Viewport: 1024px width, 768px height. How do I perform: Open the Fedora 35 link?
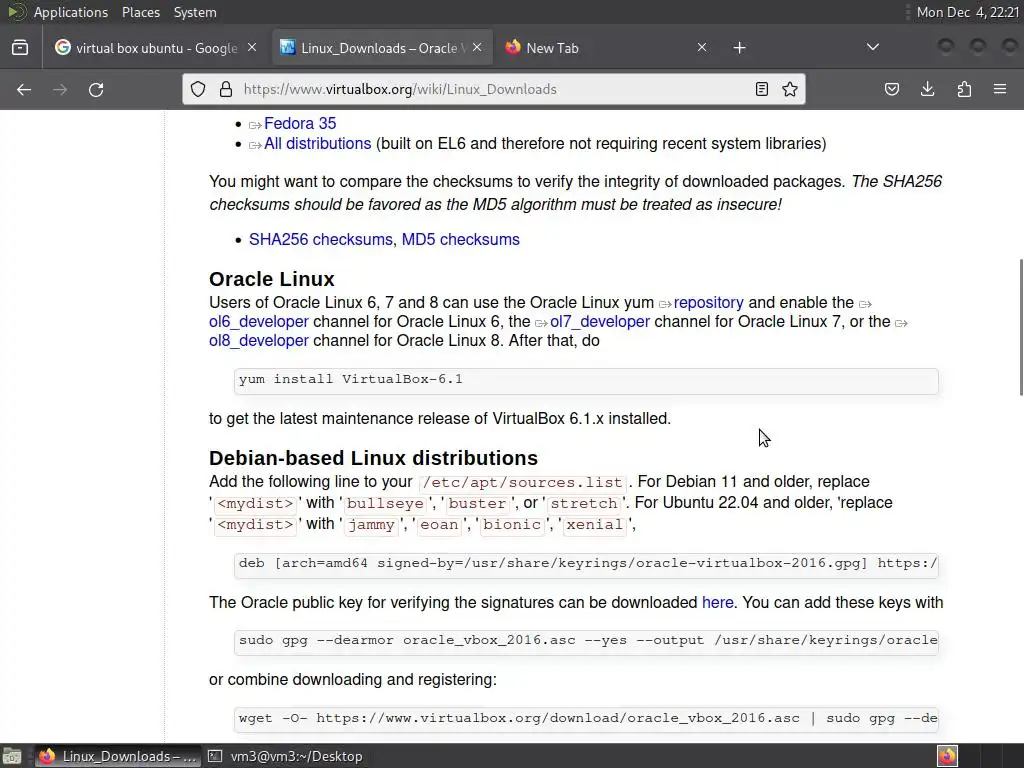(300, 123)
